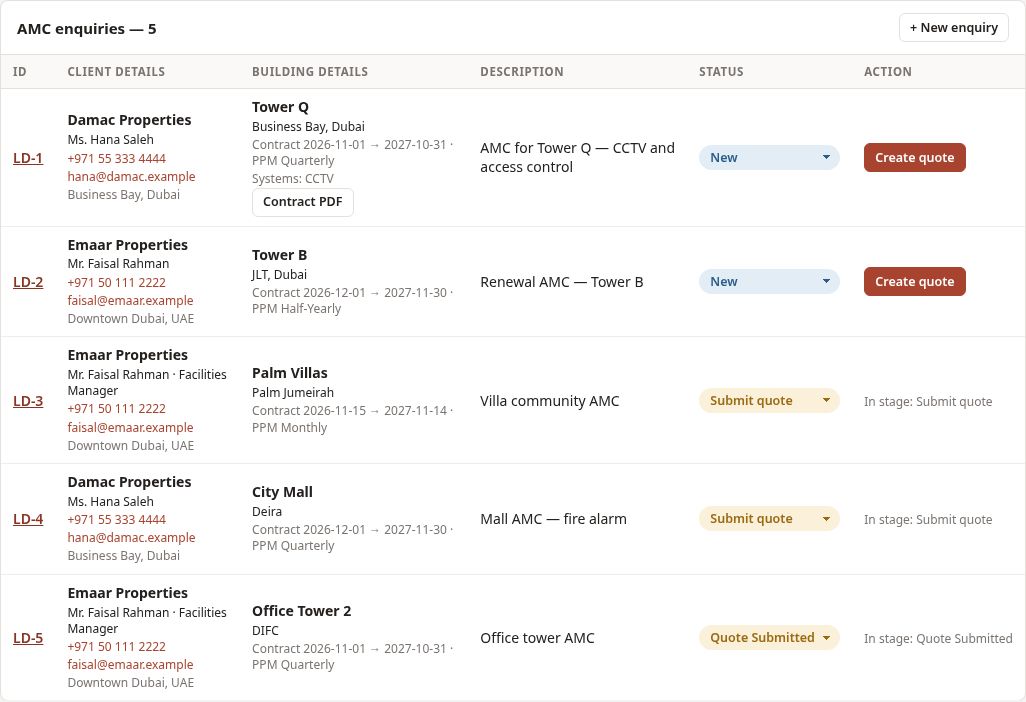This screenshot has width=1026, height=702.
Task: Click 'PPM Monthly' text under Palm Villas
Action: (289, 428)
